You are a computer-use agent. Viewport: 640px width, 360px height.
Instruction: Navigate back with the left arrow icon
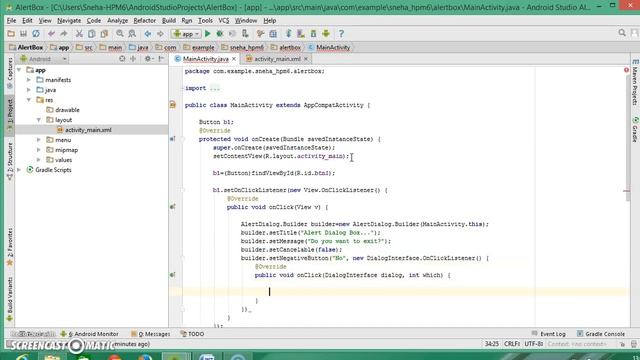(x=147, y=34)
